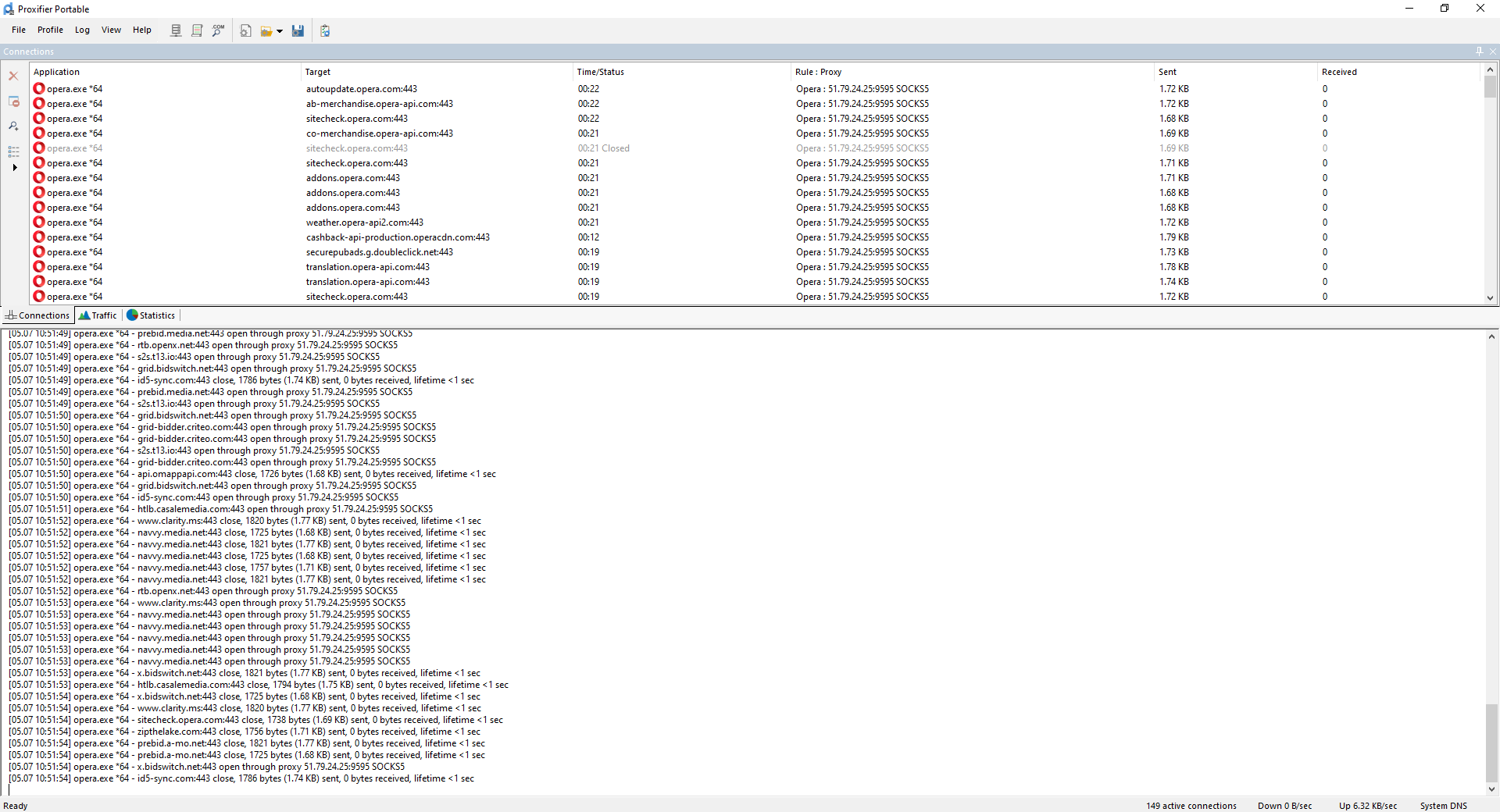1500x812 pixels.
Task: Expand the open profile dropdown arrow
Action: (280, 31)
